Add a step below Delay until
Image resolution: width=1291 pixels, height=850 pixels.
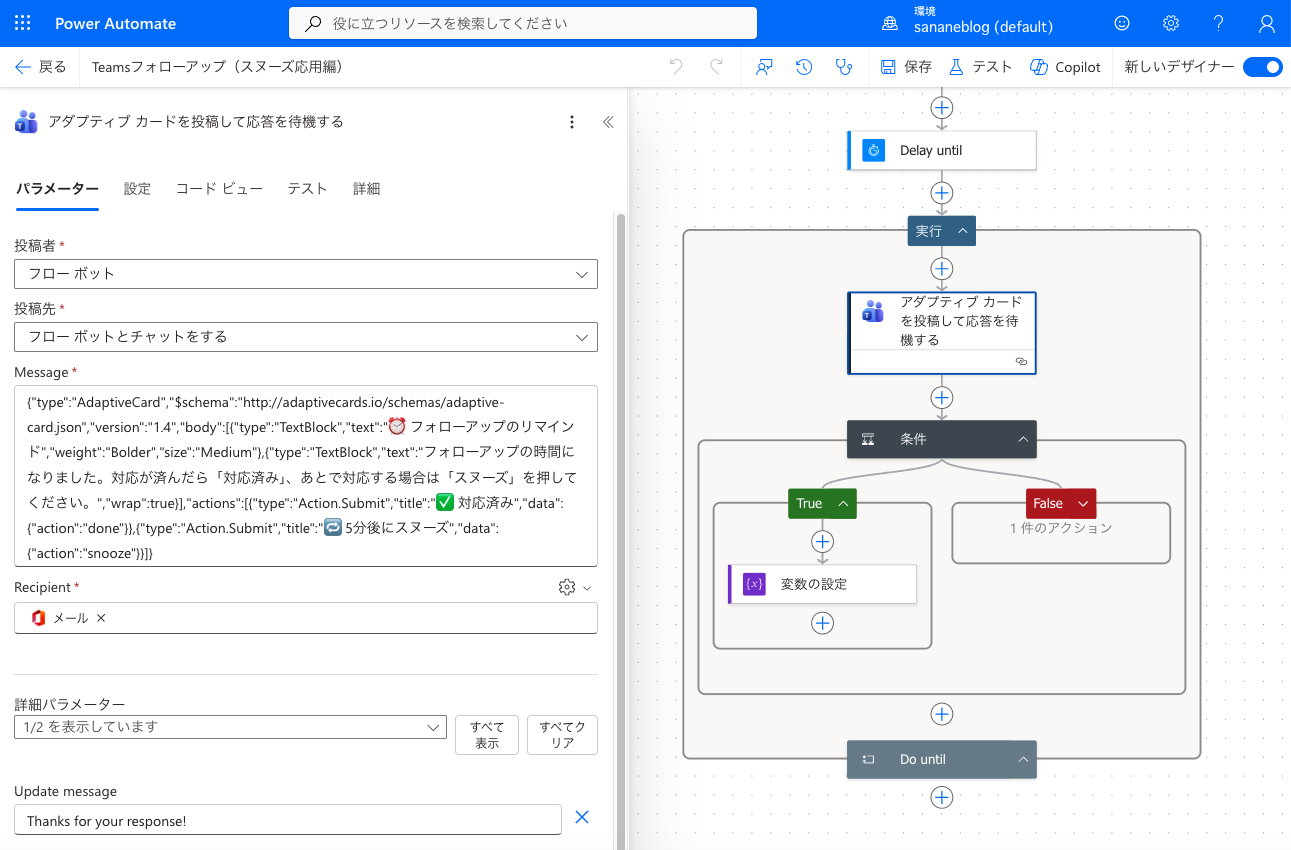[942, 193]
